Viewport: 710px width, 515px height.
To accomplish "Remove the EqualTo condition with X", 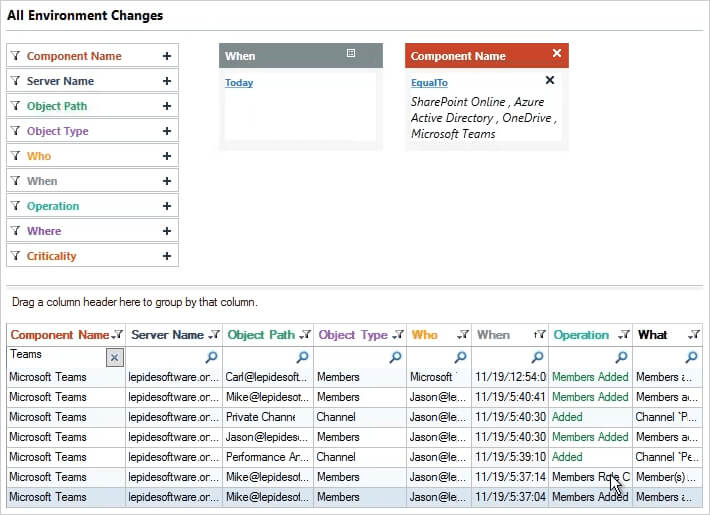I will point(550,80).
